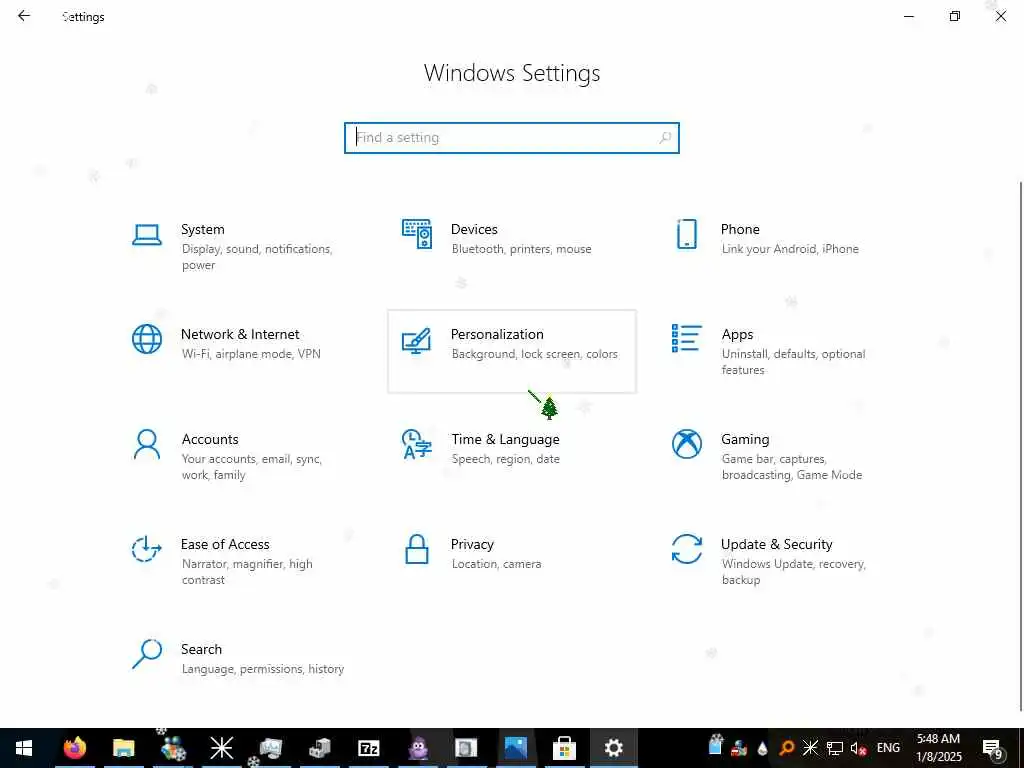The image size is (1024, 768).
Task: Open the Privacy padlock icon
Action: [417, 549]
